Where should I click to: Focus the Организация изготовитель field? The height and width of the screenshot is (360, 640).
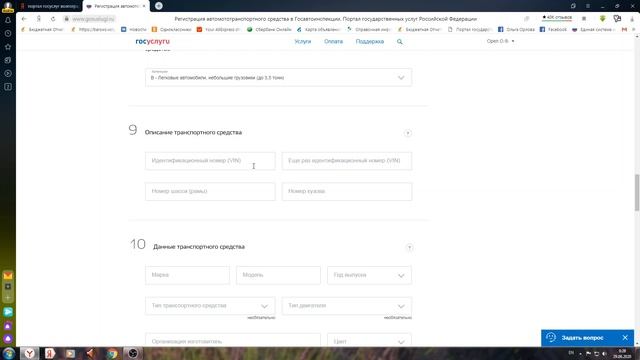pos(233,340)
